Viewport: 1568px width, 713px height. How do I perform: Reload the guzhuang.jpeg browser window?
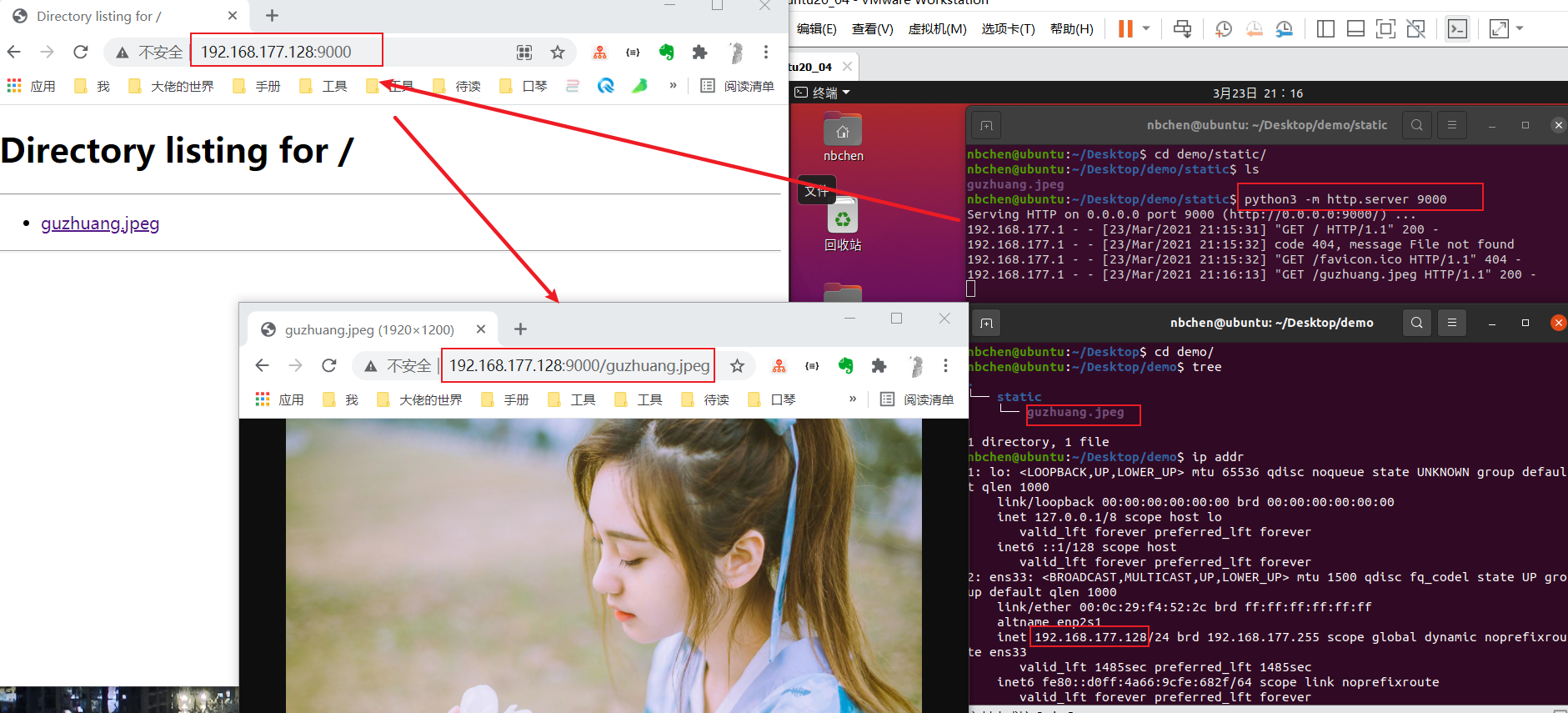tap(329, 365)
